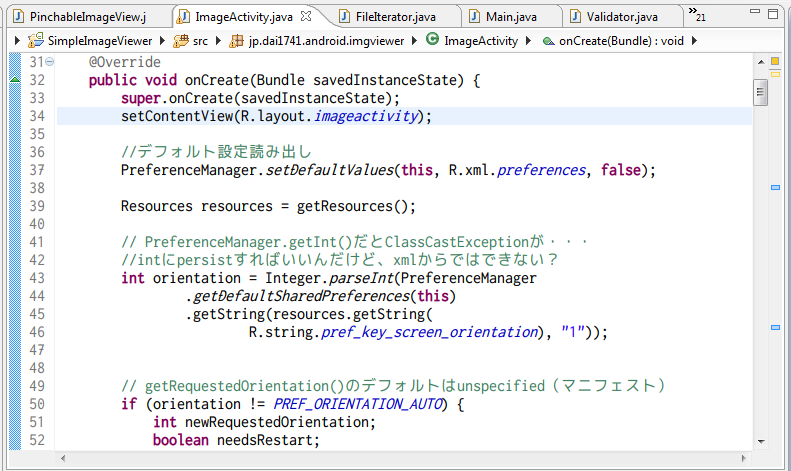The height and width of the screenshot is (471, 791).
Task: Click the upper blue marker in the overview ruler
Action: [775, 188]
